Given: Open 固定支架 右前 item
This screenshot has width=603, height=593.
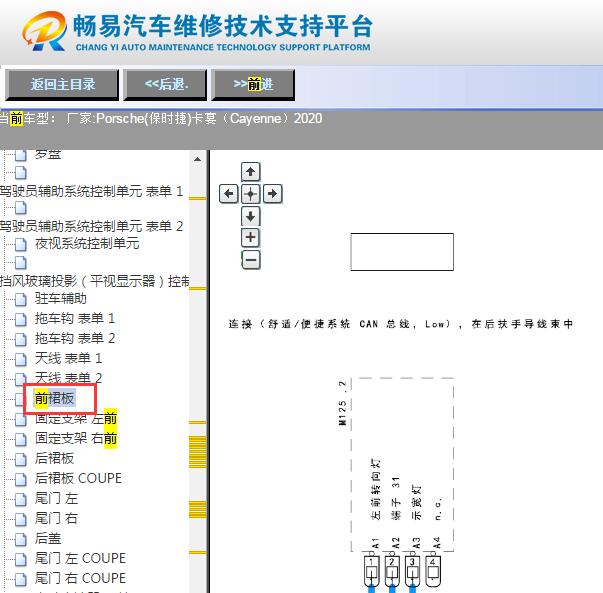Looking at the screenshot, I should pyautogui.click(x=75, y=438).
